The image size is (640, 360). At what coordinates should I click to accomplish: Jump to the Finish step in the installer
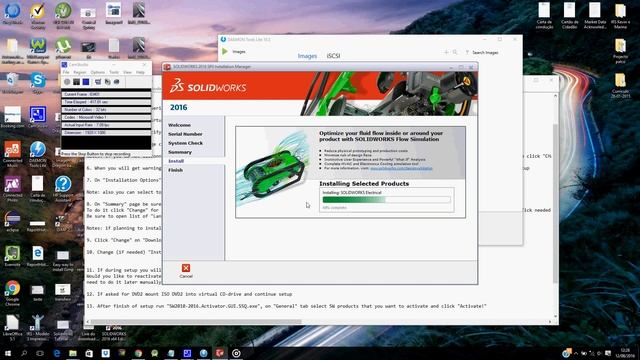pos(176,170)
